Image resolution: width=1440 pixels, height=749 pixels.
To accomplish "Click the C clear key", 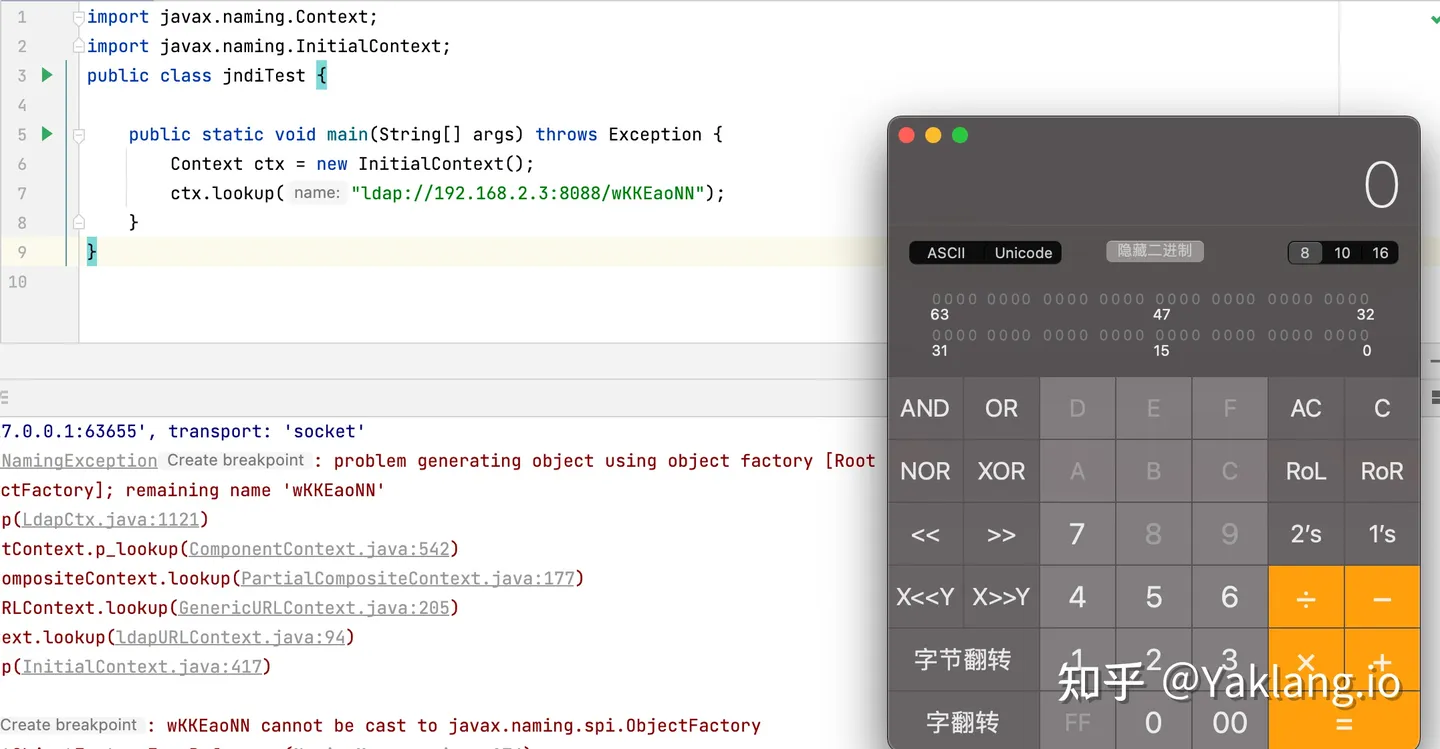I will click(1382, 408).
